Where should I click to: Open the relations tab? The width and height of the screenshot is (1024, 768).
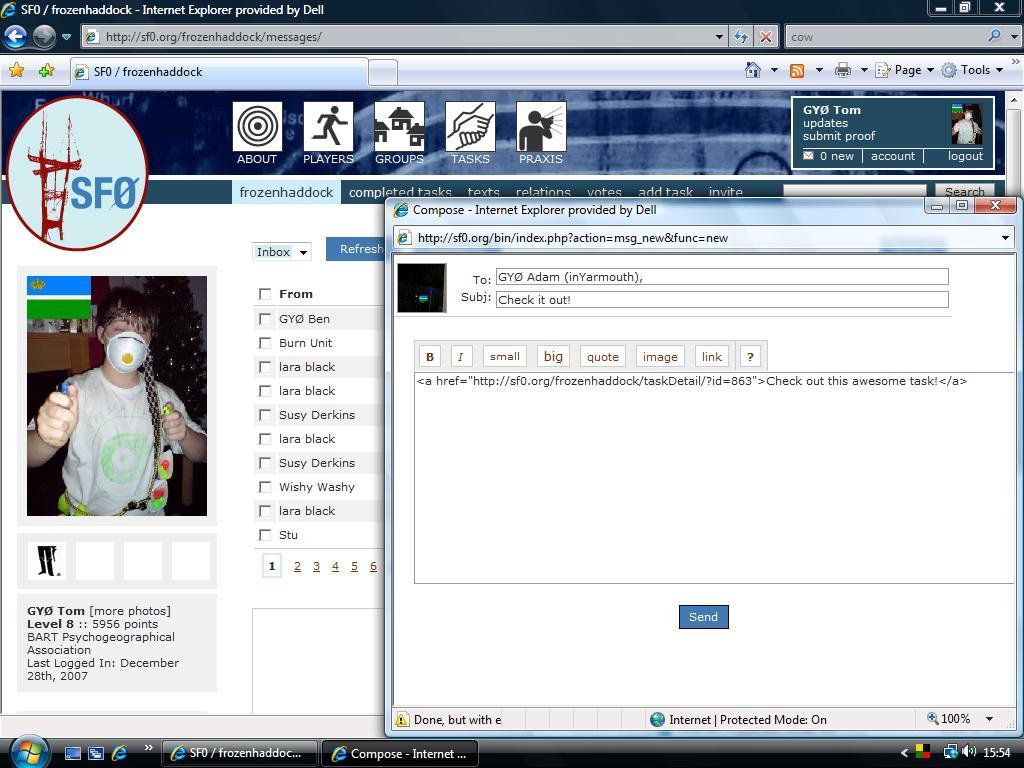pyautogui.click(x=543, y=192)
